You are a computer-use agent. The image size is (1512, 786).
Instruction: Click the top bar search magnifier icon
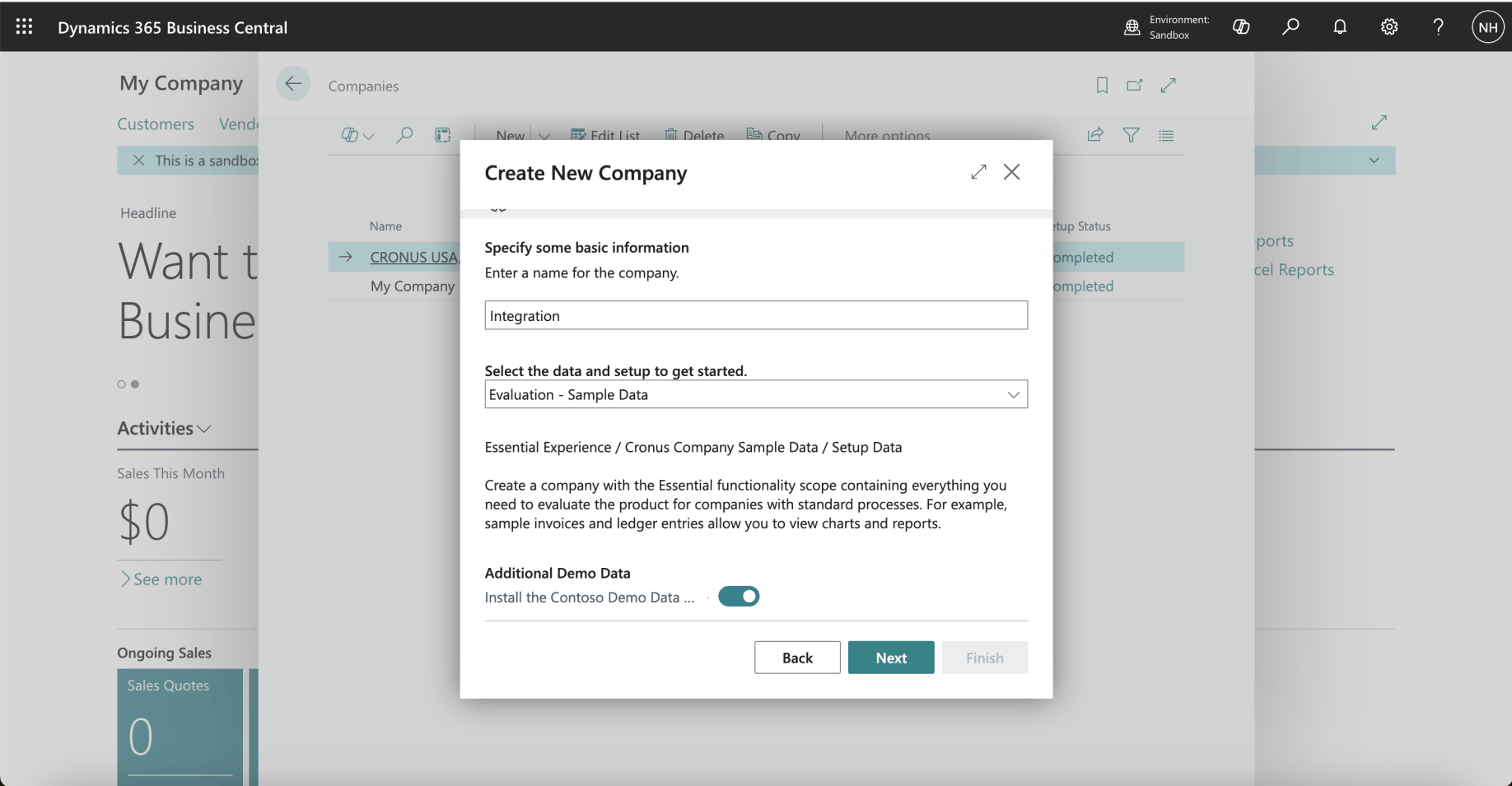pyautogui.click(x=1290, y=27)
